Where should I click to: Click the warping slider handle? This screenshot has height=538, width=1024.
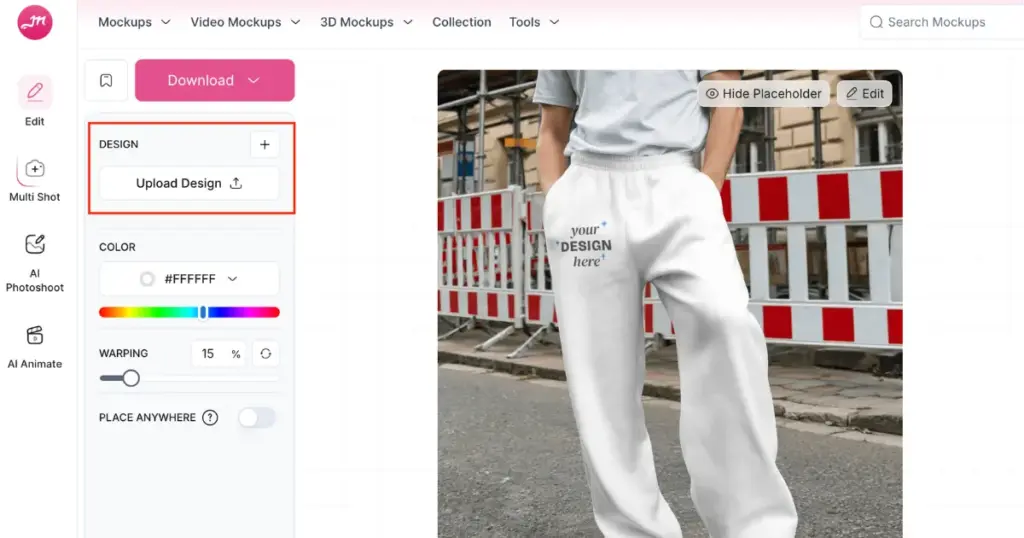(131, 378)
